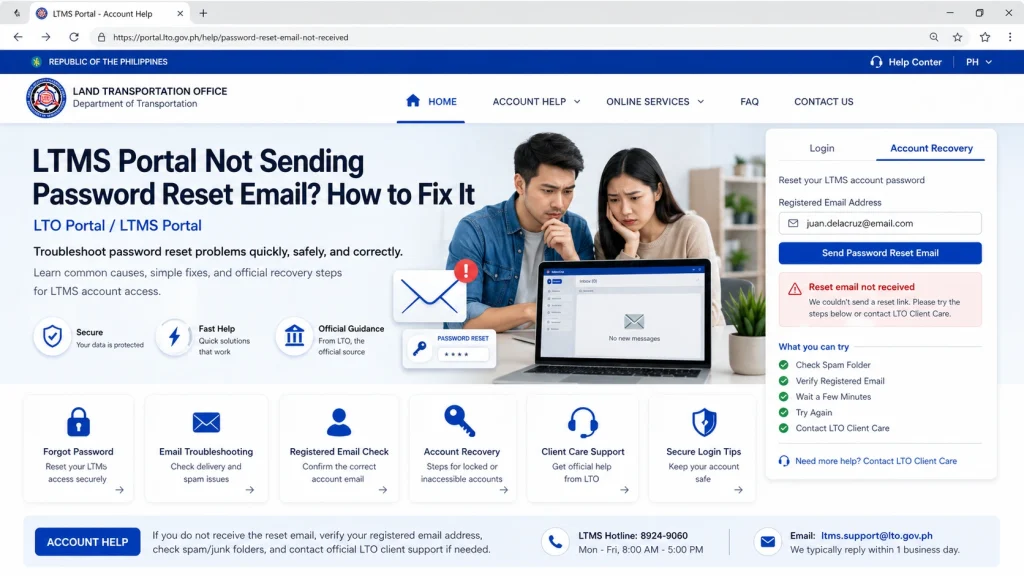Click the Verify Registered Email item
The image size is (1024, 576).
(x=840, y=381)
